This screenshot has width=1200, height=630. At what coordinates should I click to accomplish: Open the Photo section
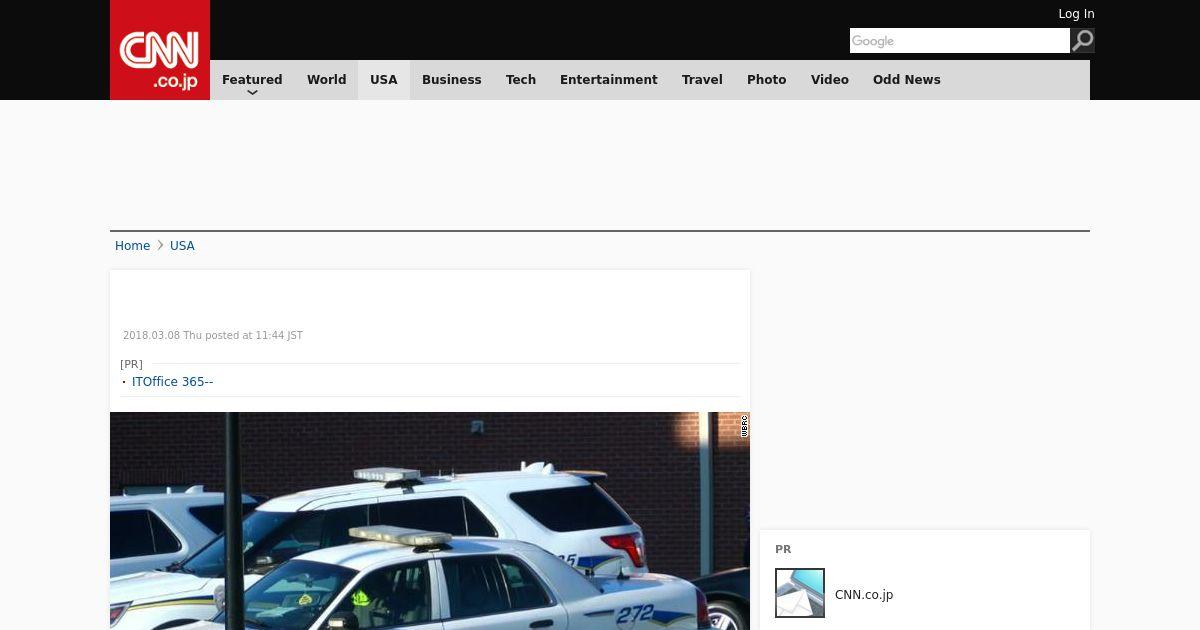pos(767,80)
